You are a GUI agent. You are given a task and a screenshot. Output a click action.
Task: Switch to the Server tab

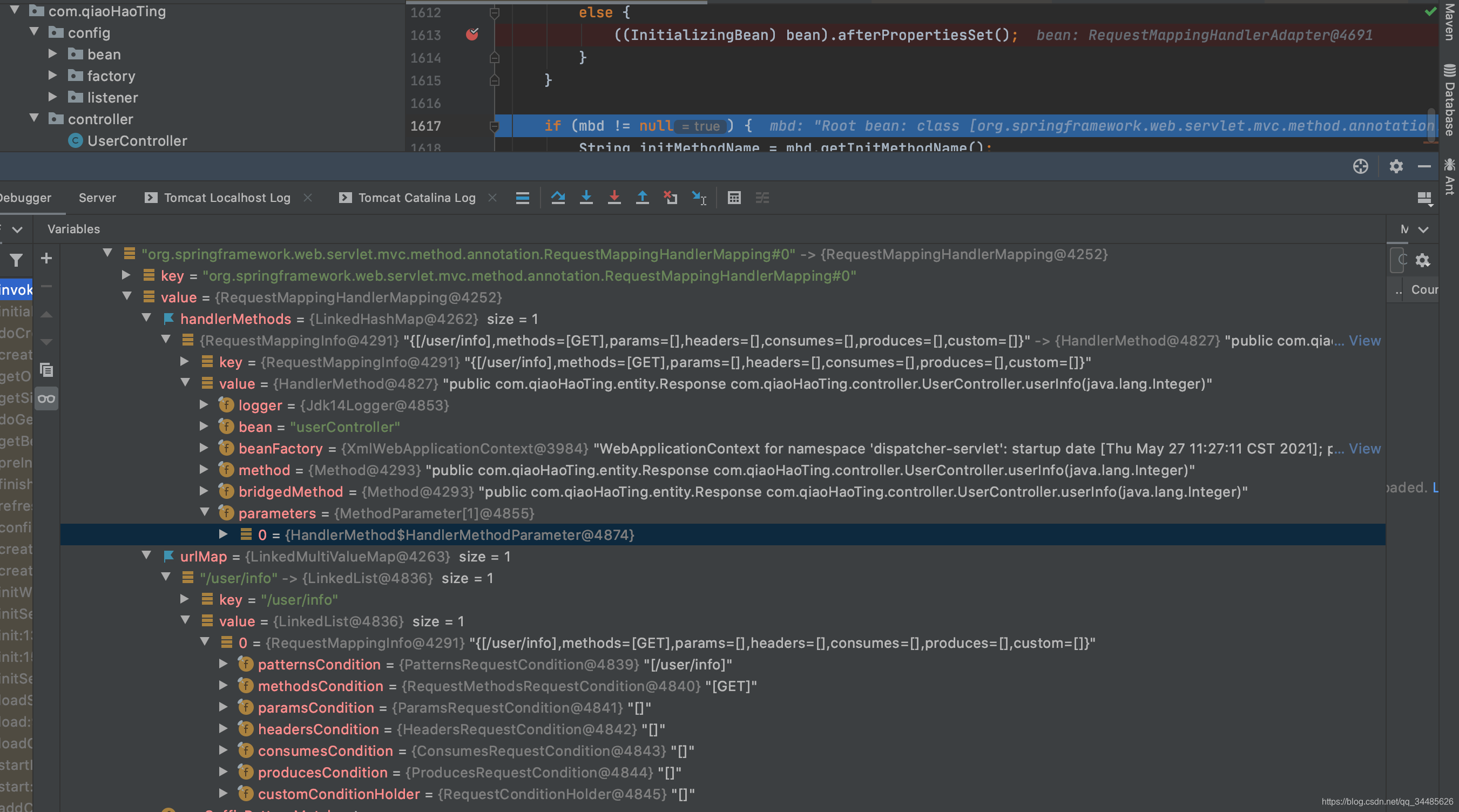tap(97, 198)
